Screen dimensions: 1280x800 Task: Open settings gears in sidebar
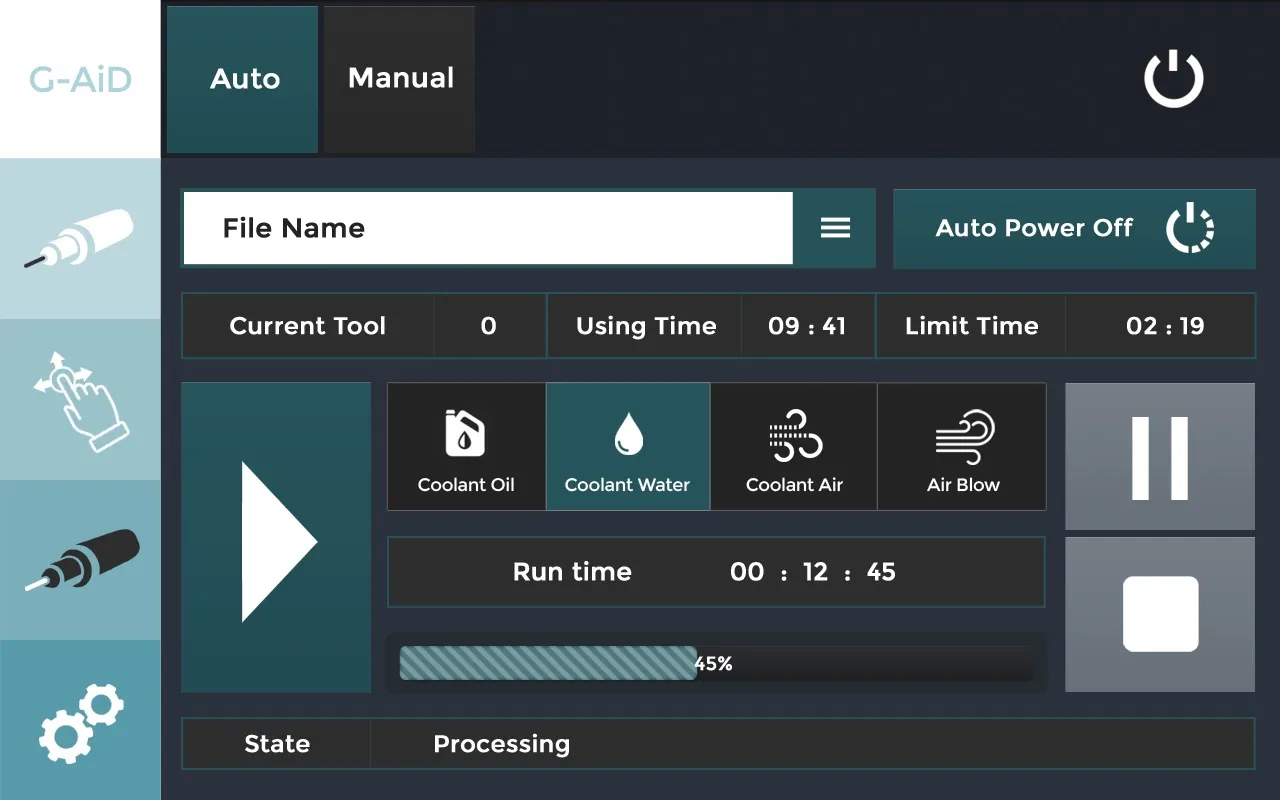(80, 720)
